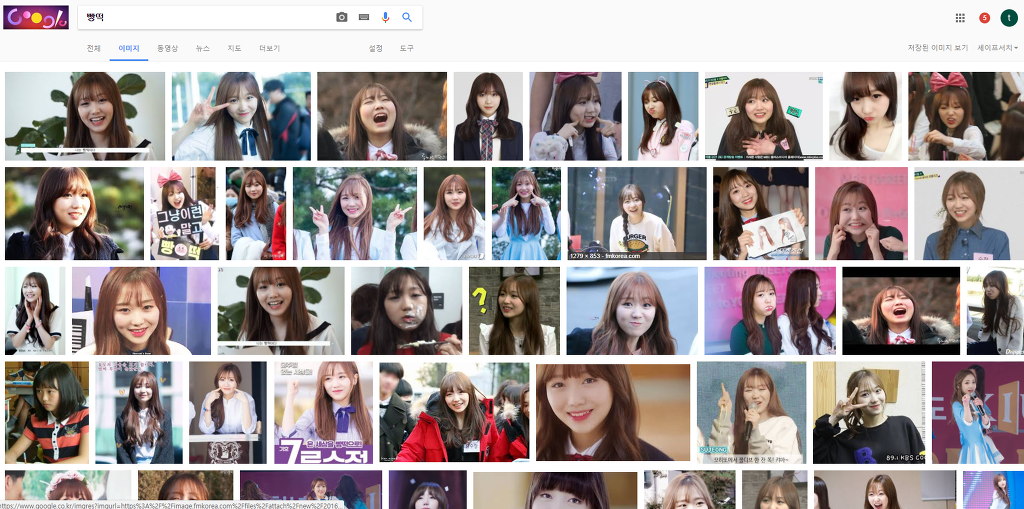Viewport: 1024px width, 509px height.
Task: Open thumbnail of person in plaid tie school uniform
Action: (x=488, y=116)
